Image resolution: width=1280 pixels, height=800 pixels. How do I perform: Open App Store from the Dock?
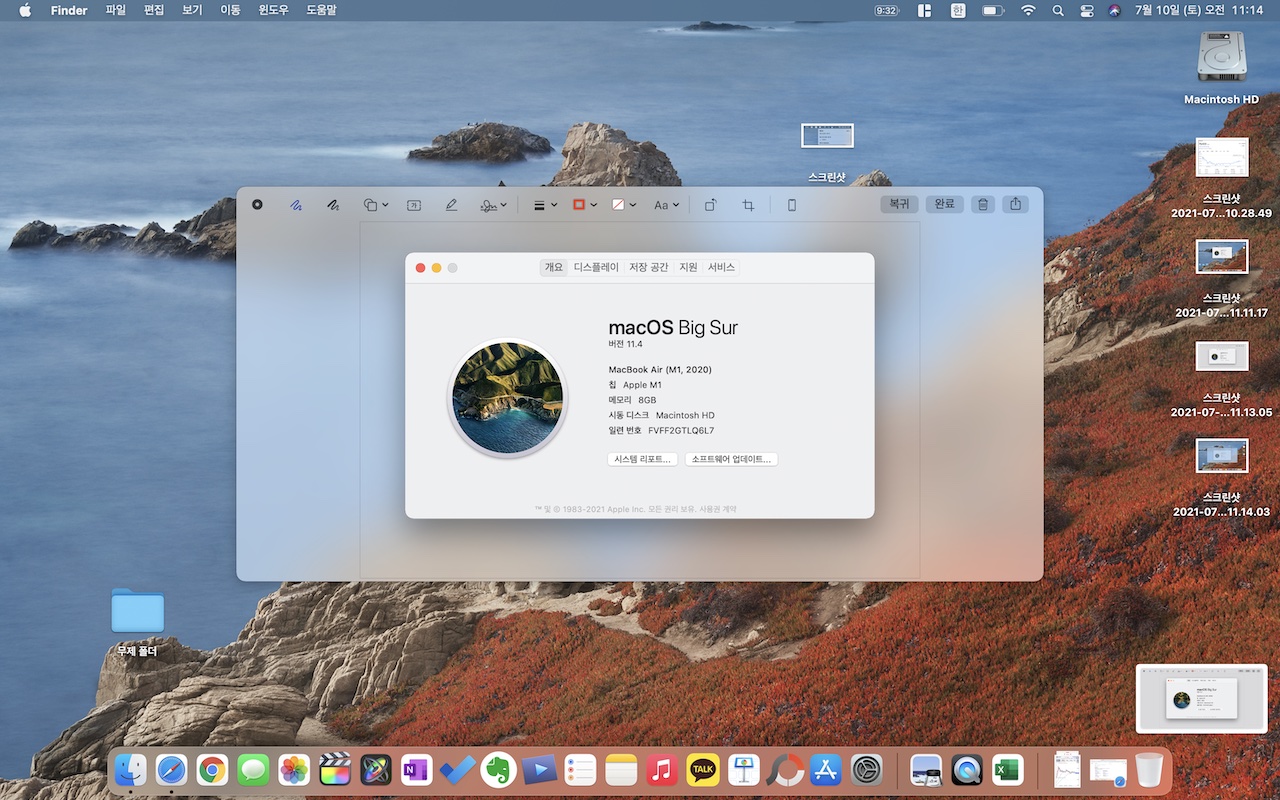(826, 770)
